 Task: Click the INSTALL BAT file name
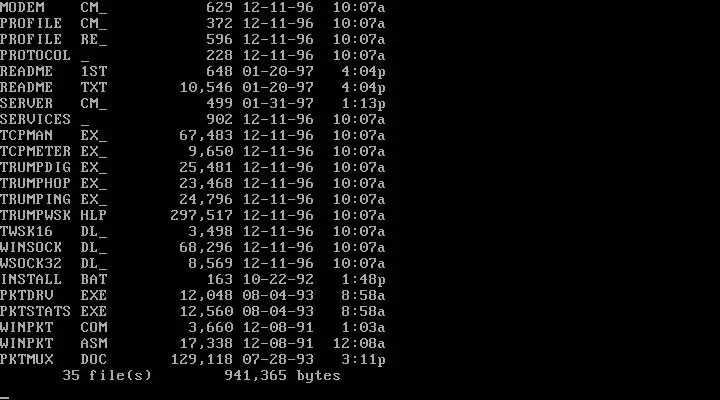point(53,279)
